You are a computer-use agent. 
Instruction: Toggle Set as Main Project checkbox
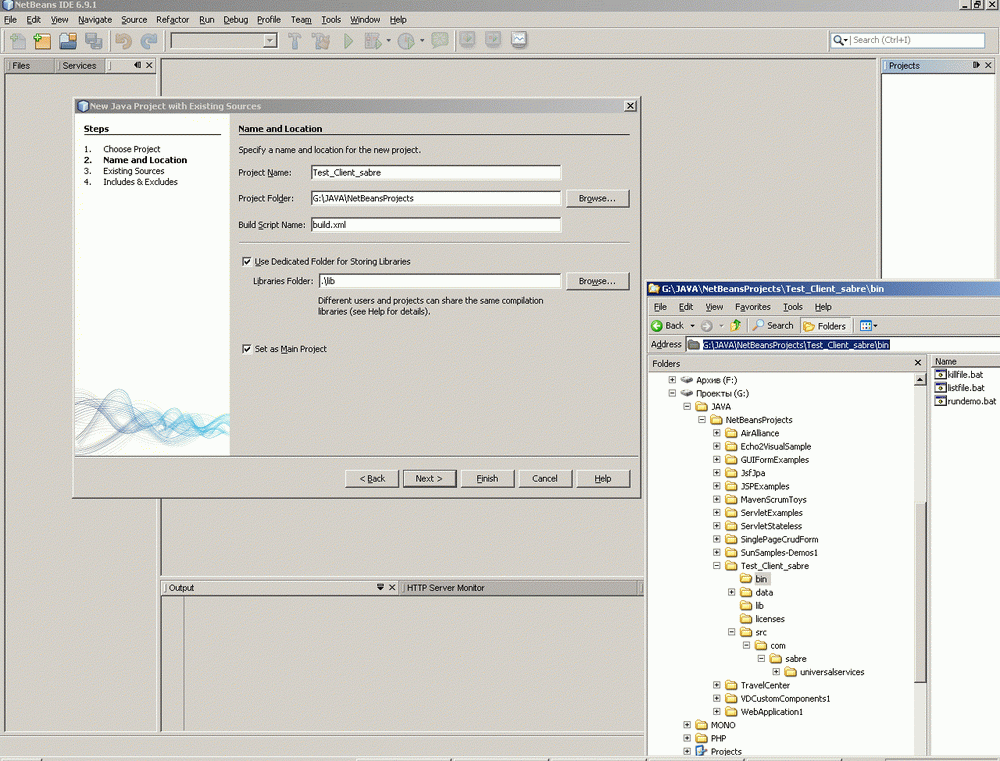247,349
